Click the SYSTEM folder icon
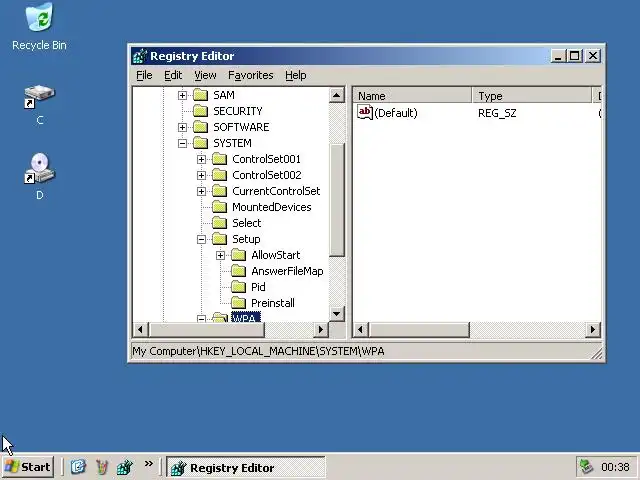Screen dimensions: 640x480 pyautogui.click(x=200, y=143)
